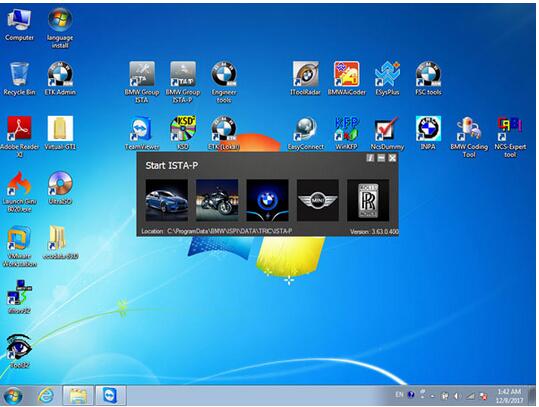Click the taskbar clock showing 1:42 AM
This screenshot has height=407, width=539.
point(509,396)
